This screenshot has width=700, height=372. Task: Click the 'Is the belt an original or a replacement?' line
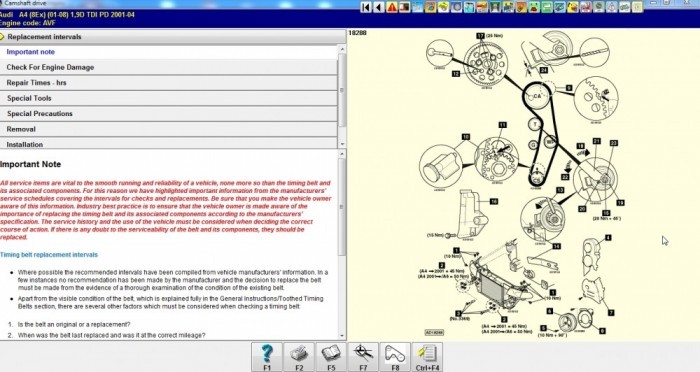(x=74, y=324)
